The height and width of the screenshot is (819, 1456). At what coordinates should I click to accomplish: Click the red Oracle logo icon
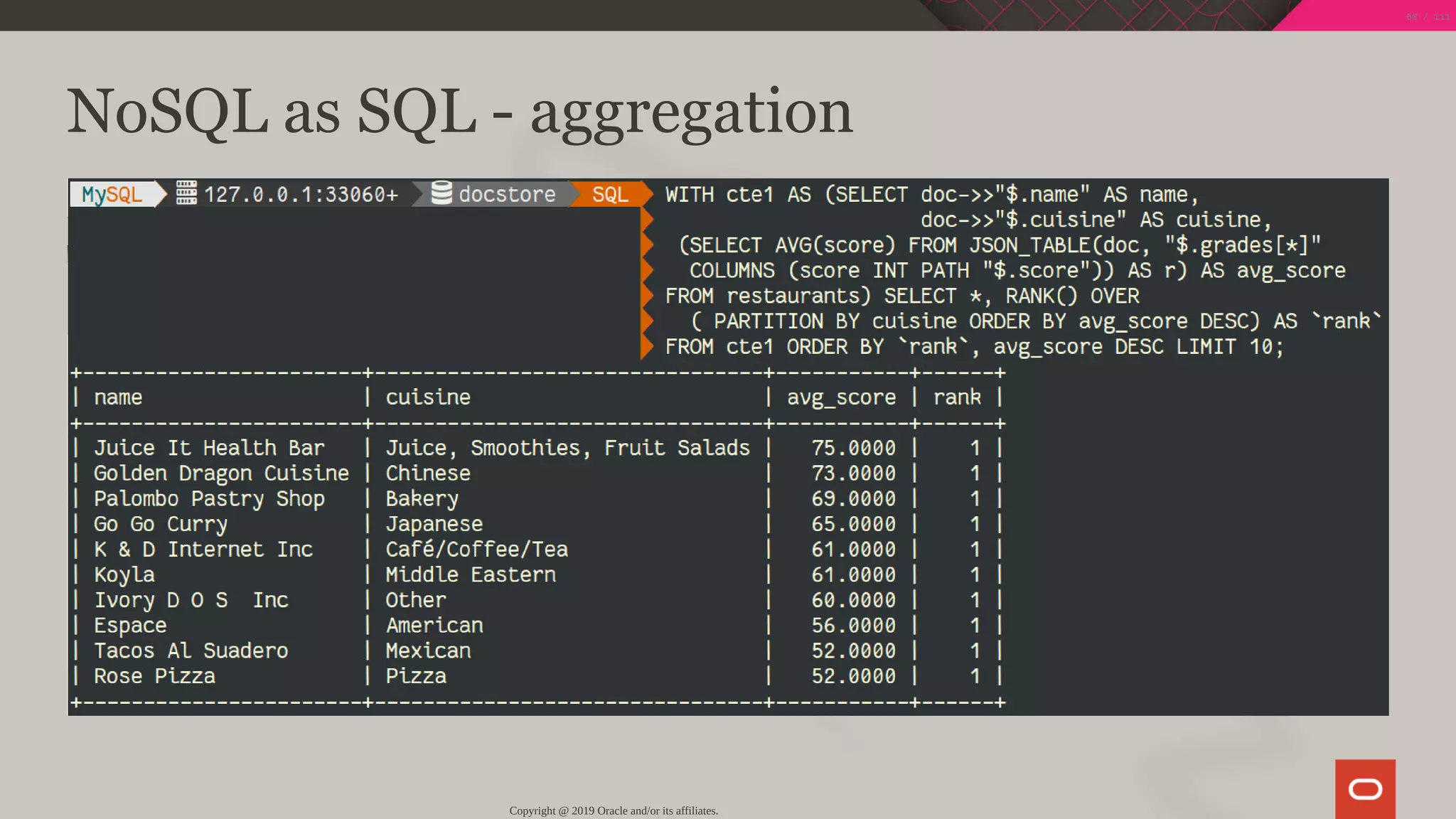1364,788
